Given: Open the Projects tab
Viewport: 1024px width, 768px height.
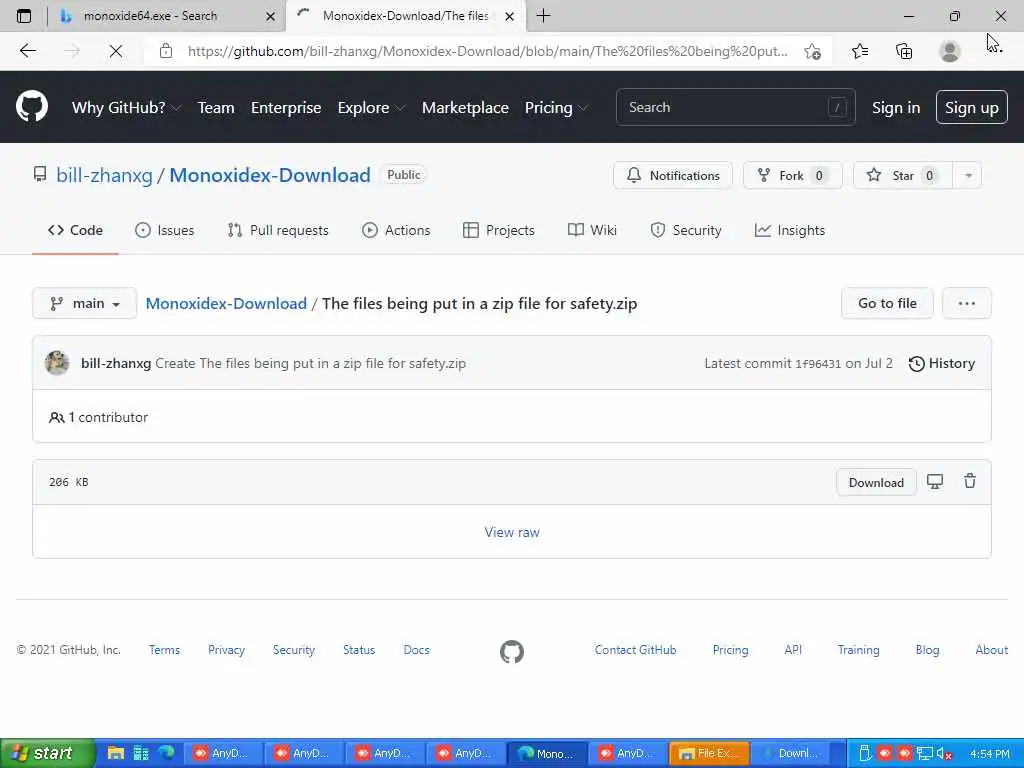Looking at the screenshot, I should [x=498, y=230].
